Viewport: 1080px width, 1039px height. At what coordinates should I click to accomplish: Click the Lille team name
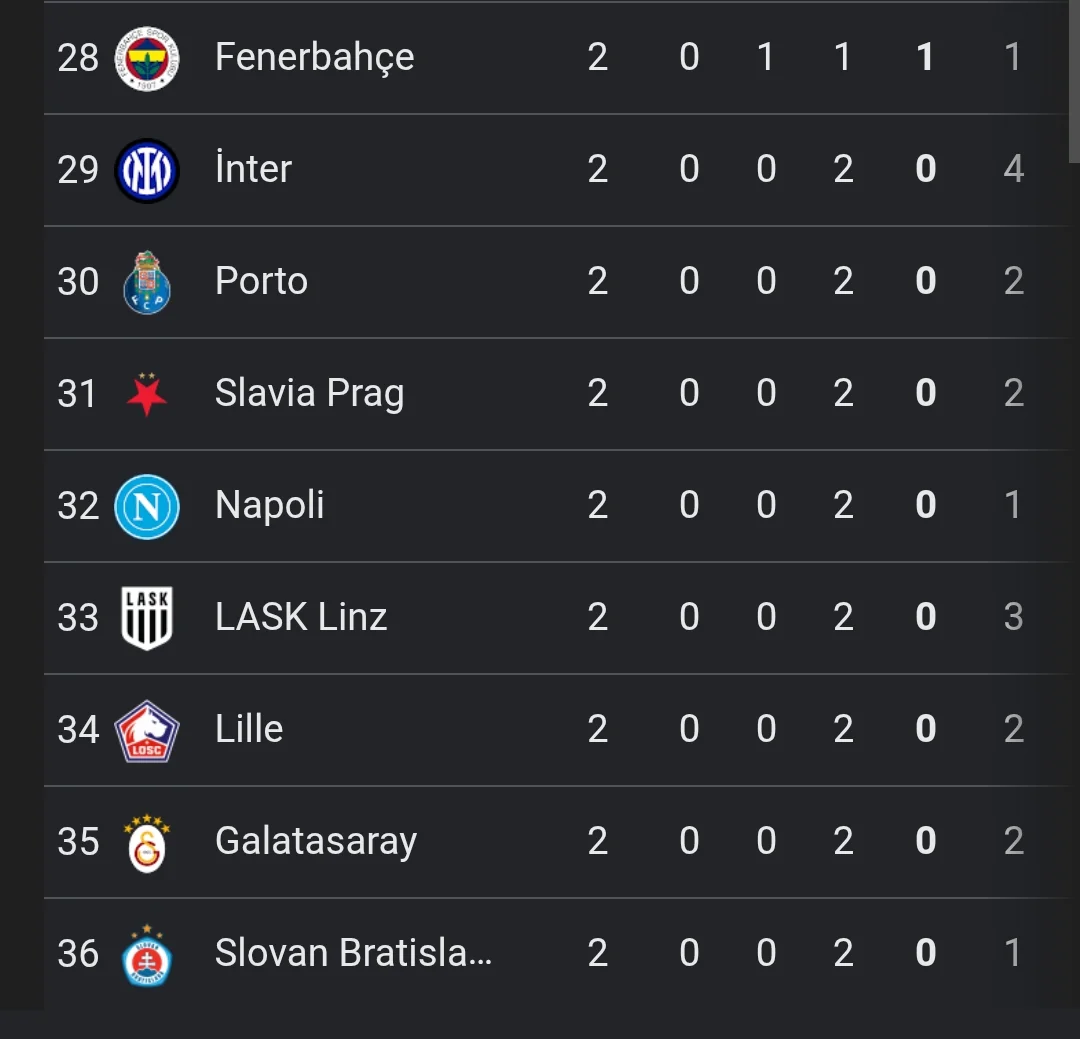[249, 729]
